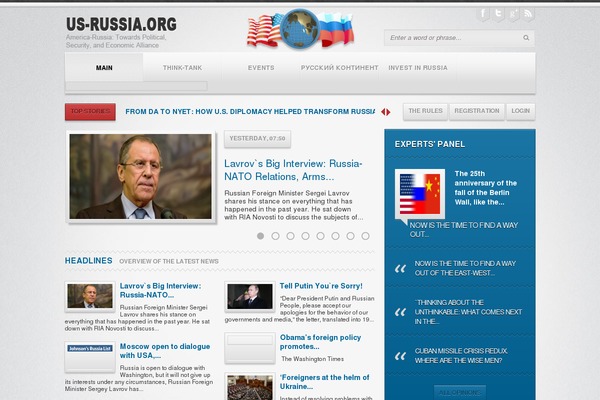Click the HEADLINES section heading
Image resolution: width=600 pixels, height=400 pixels.
88,261
